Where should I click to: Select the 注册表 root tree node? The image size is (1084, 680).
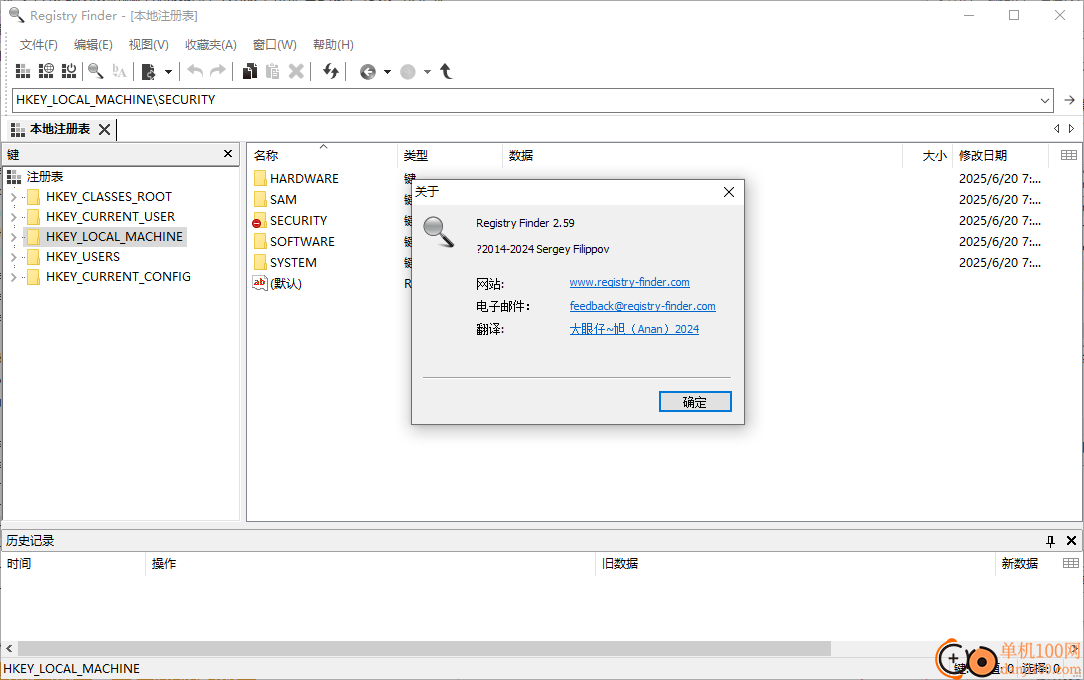[x=45, y=177]
